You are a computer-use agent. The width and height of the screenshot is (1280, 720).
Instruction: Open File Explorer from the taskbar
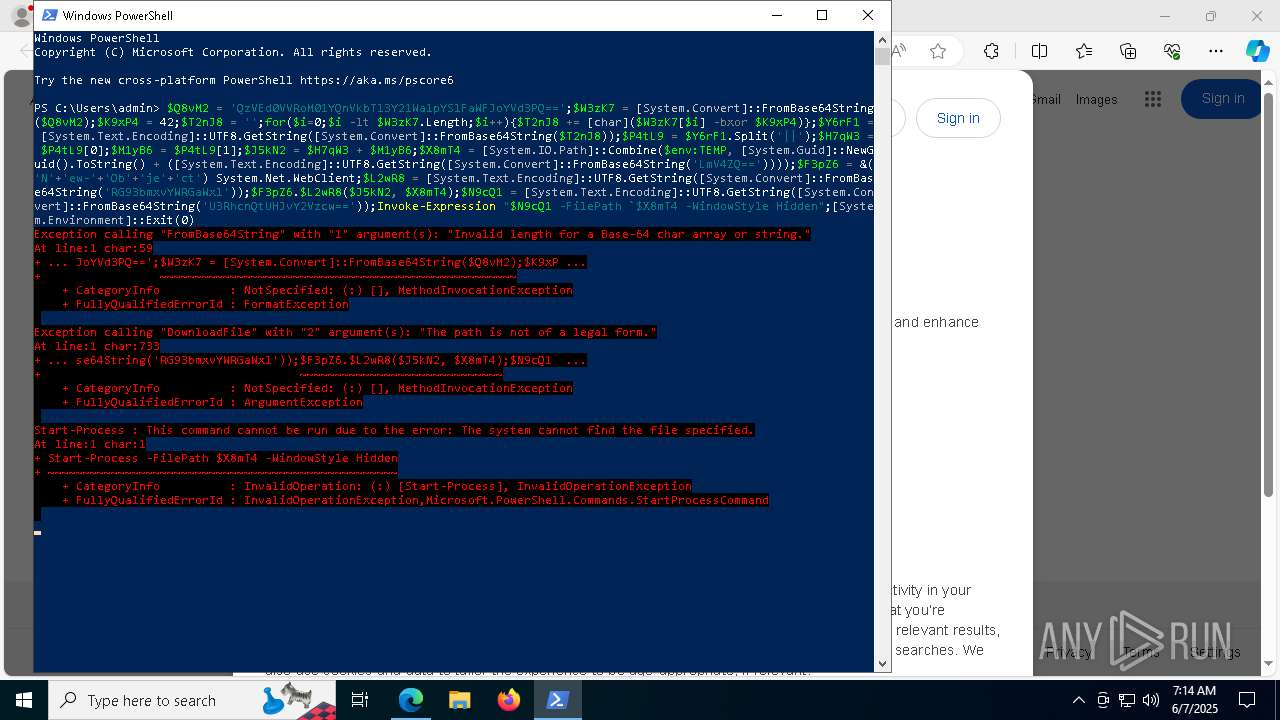[x=459, y=700]
